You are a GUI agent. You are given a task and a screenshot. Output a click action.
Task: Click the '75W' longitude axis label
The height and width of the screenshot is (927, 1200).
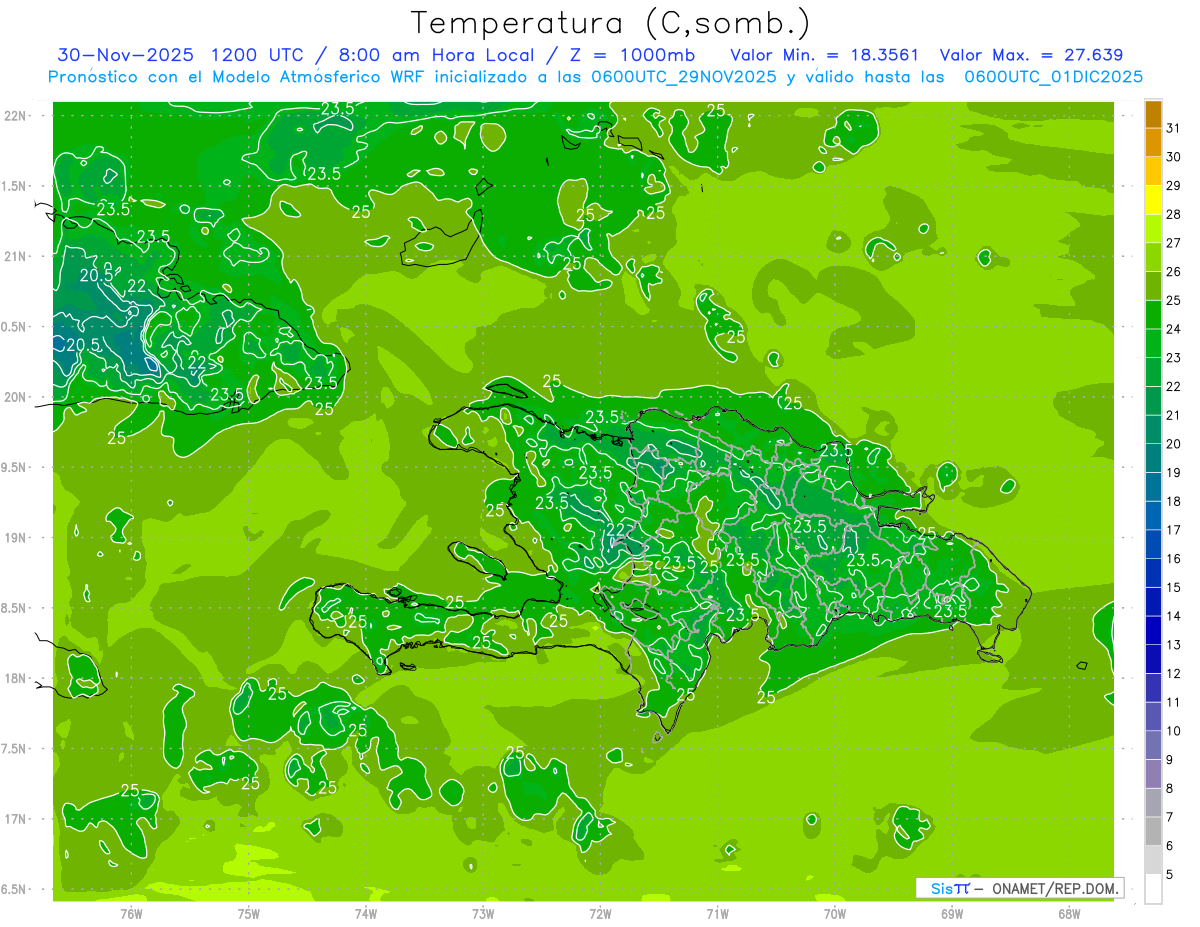249,913
